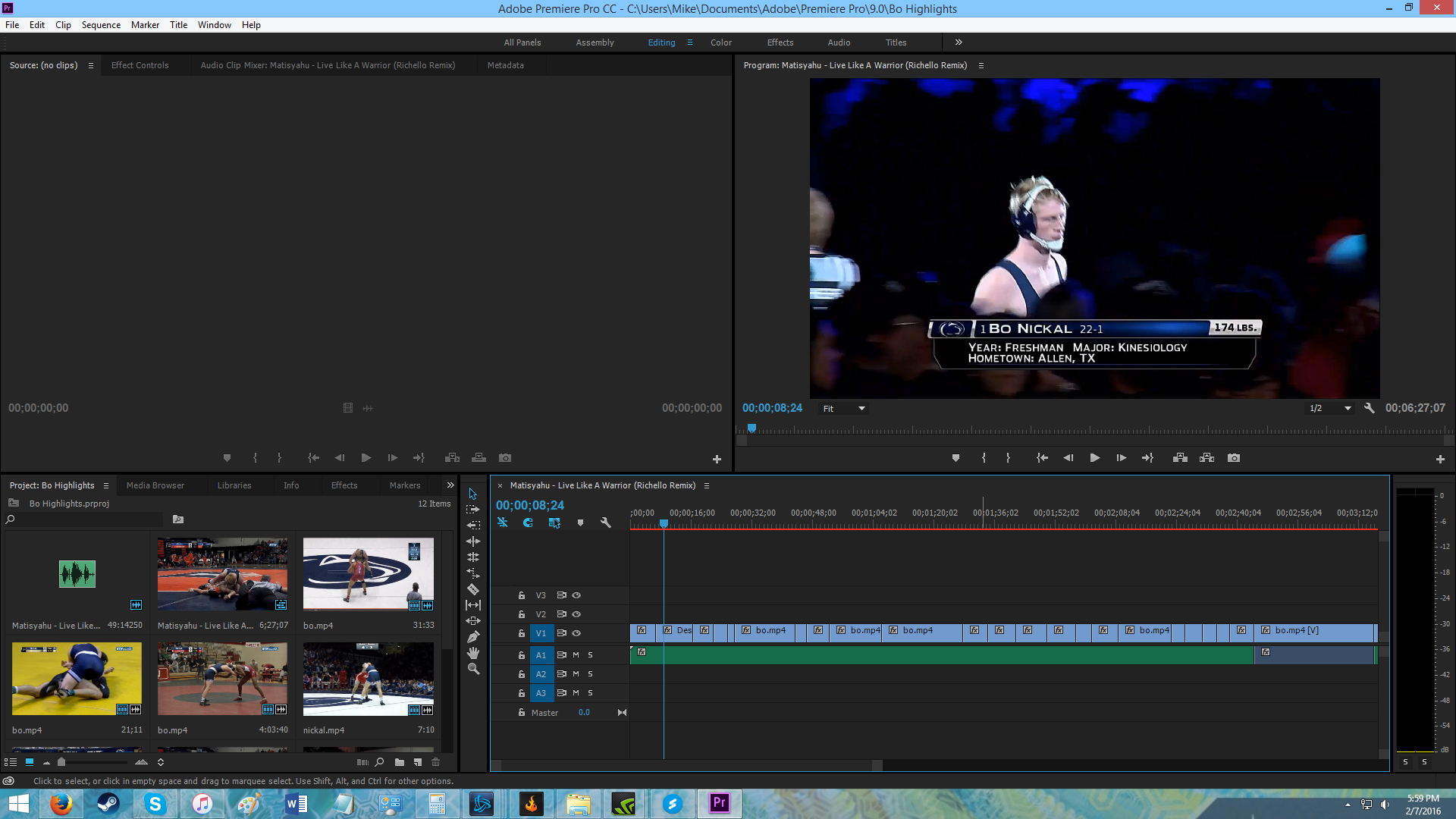The width and height of the screenshot is (1456, 819).
Task: Play the Program monitor sequence
Action: [1094, 458]
